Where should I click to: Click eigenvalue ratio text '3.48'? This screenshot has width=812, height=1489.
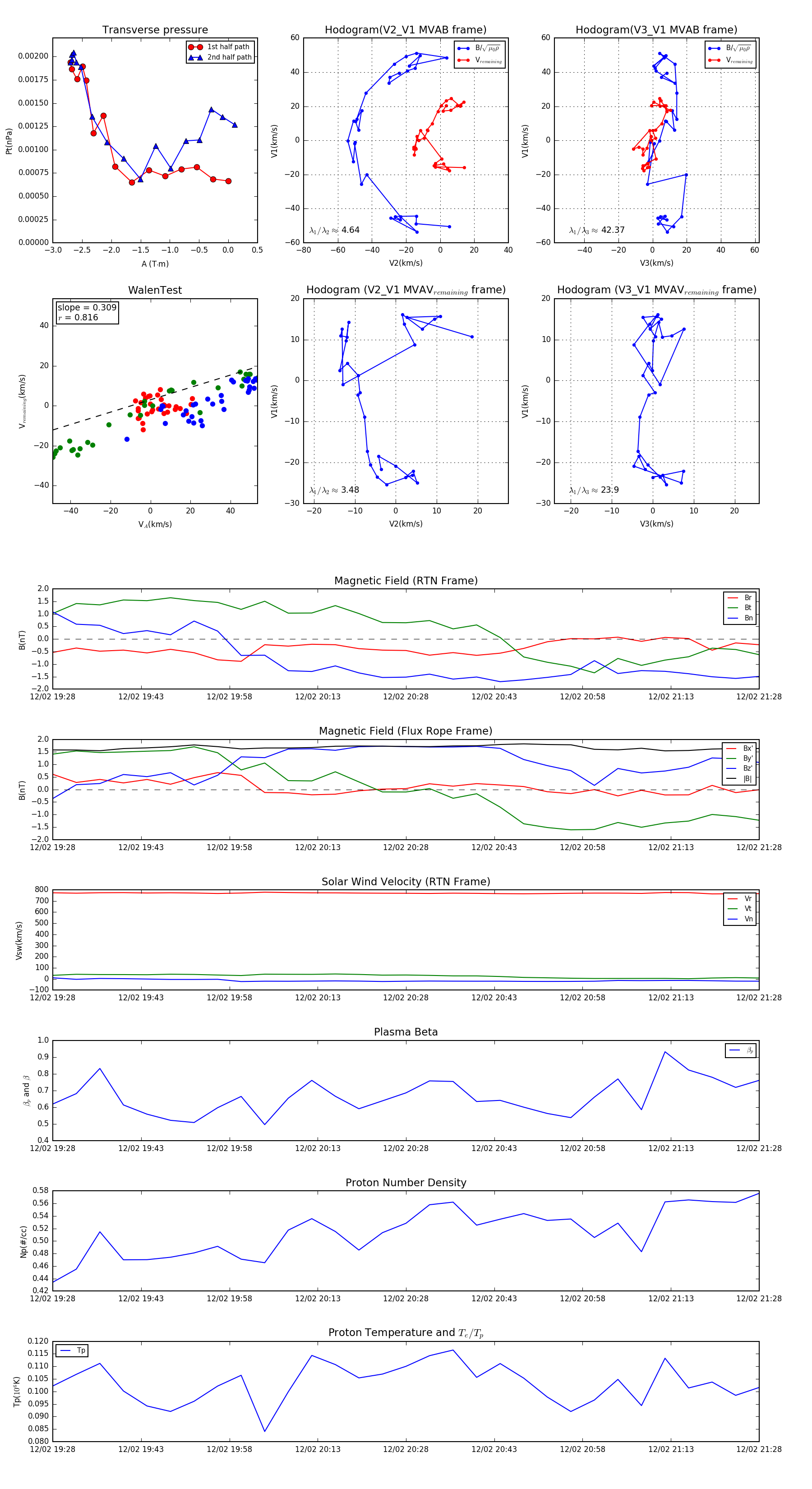coord(350,490)
